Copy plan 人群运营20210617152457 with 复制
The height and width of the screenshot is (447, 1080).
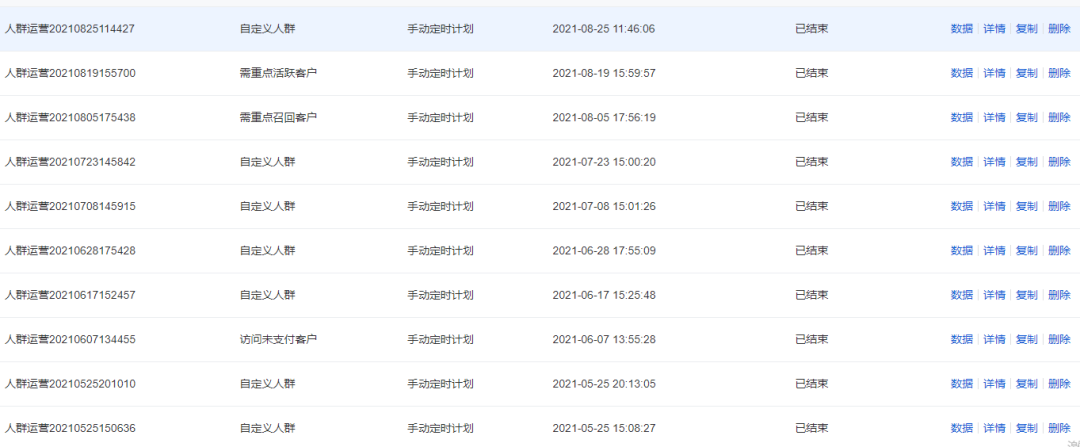pos(1026,295)
